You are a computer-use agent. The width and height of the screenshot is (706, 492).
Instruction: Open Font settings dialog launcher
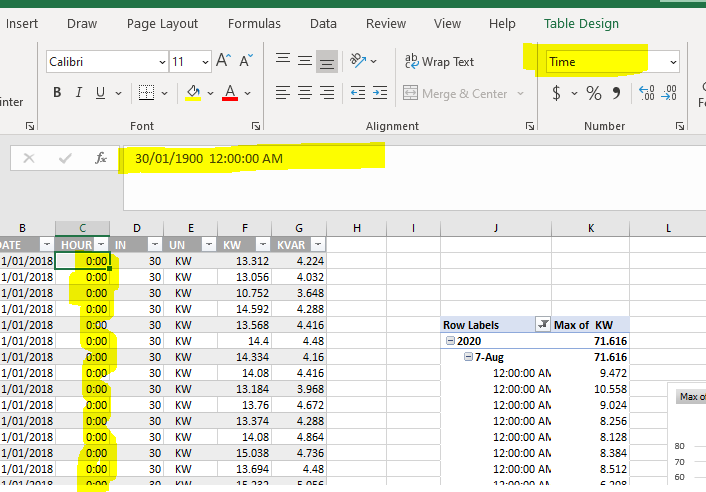(x=256, y=126)
